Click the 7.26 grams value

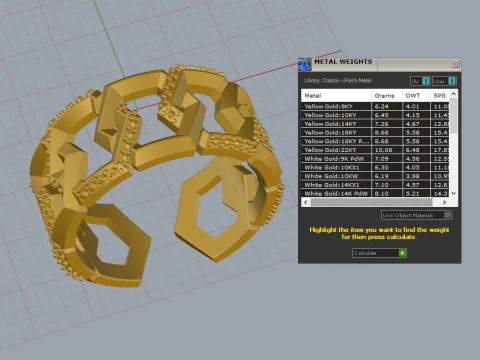coord(382,124)
